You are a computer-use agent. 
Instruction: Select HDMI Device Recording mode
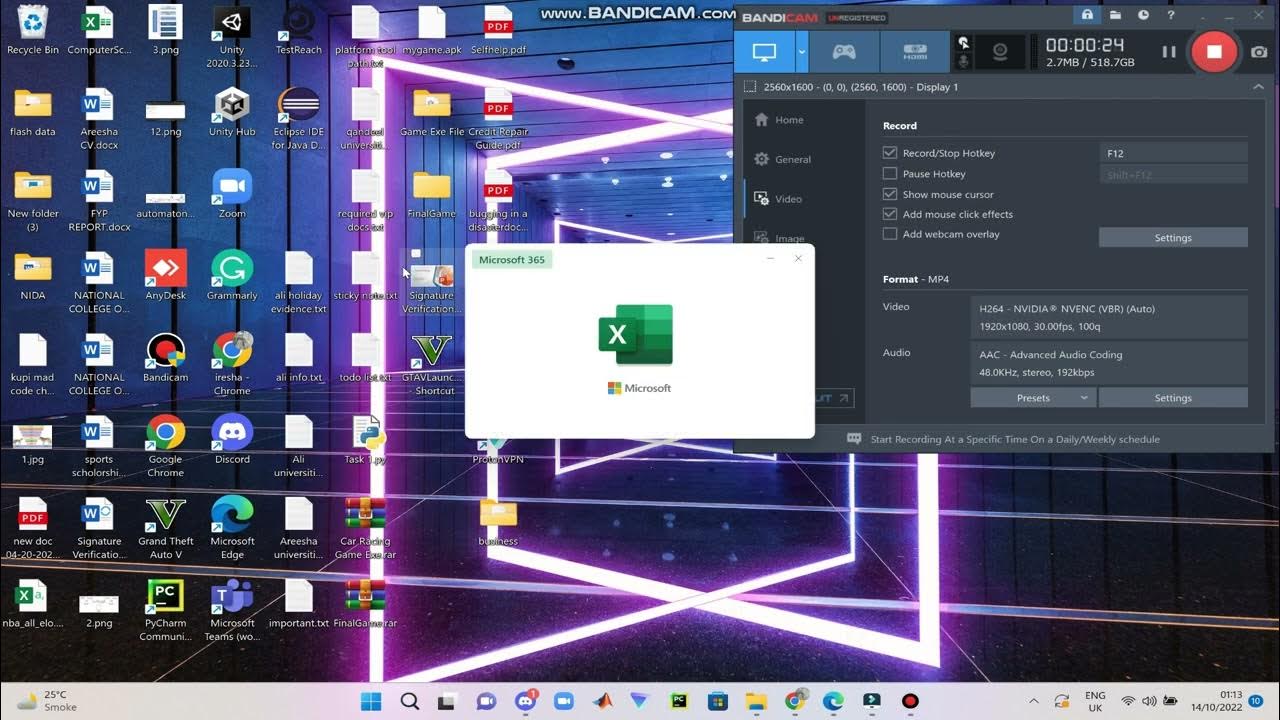point(915,52)
